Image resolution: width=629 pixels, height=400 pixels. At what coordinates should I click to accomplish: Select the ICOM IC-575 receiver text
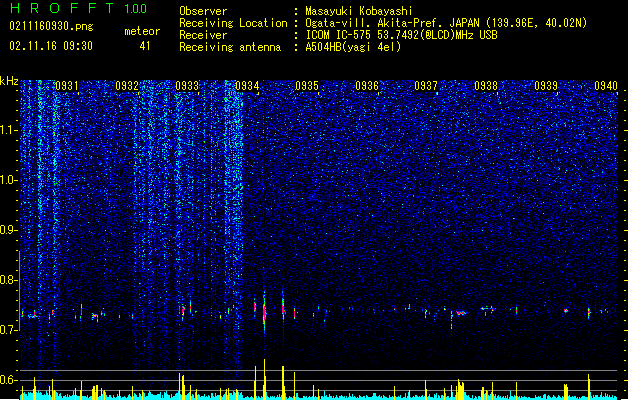coord(401,35)
